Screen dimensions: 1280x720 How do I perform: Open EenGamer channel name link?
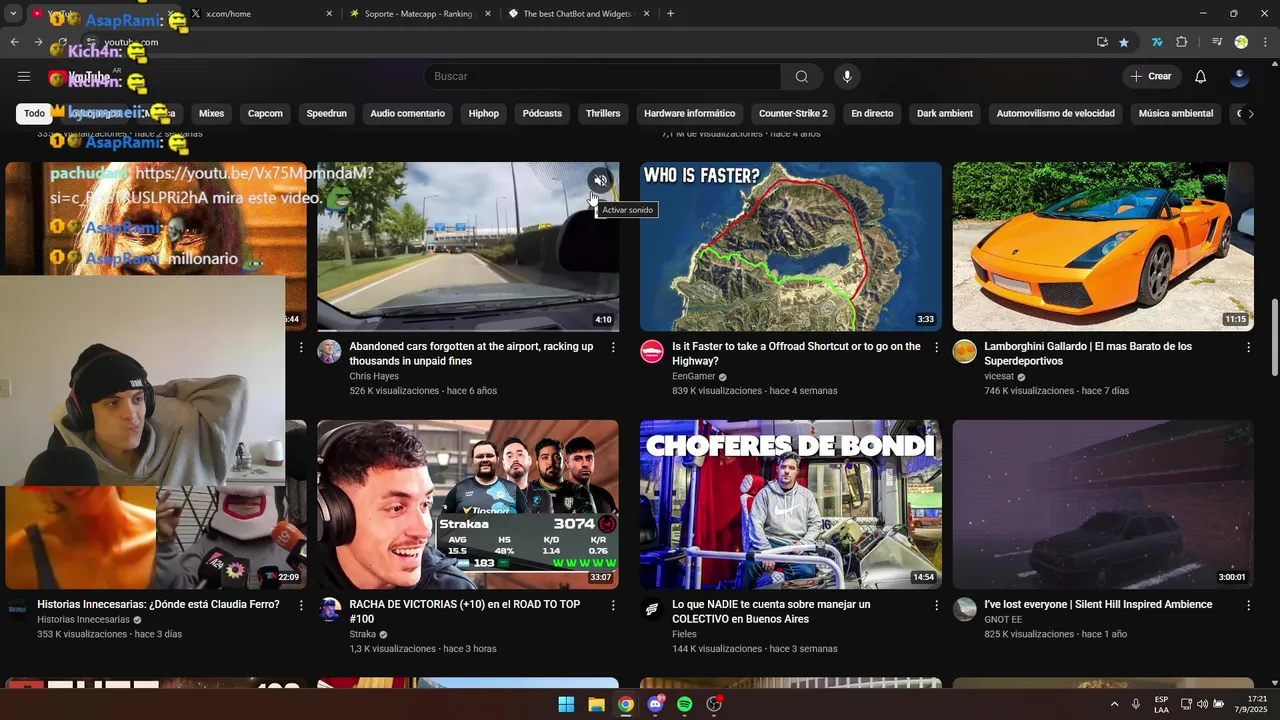point(694,376)
